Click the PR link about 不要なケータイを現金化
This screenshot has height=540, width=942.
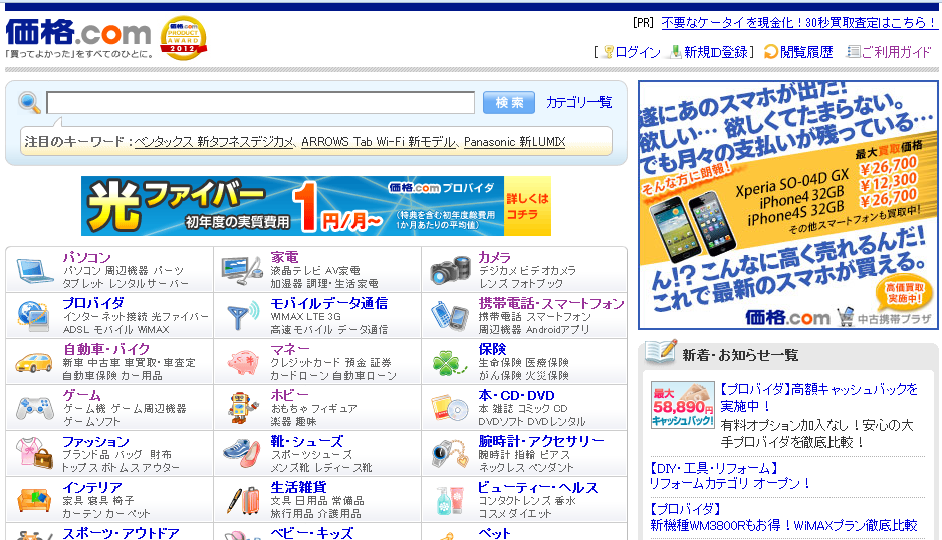[799, 23]
